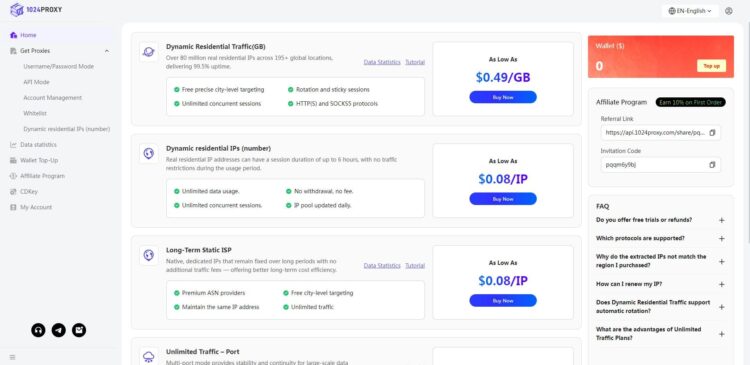Click Unlimited Traffic – Port cloud icon
This screenshot has height=365, width=750.
[148, 356]
